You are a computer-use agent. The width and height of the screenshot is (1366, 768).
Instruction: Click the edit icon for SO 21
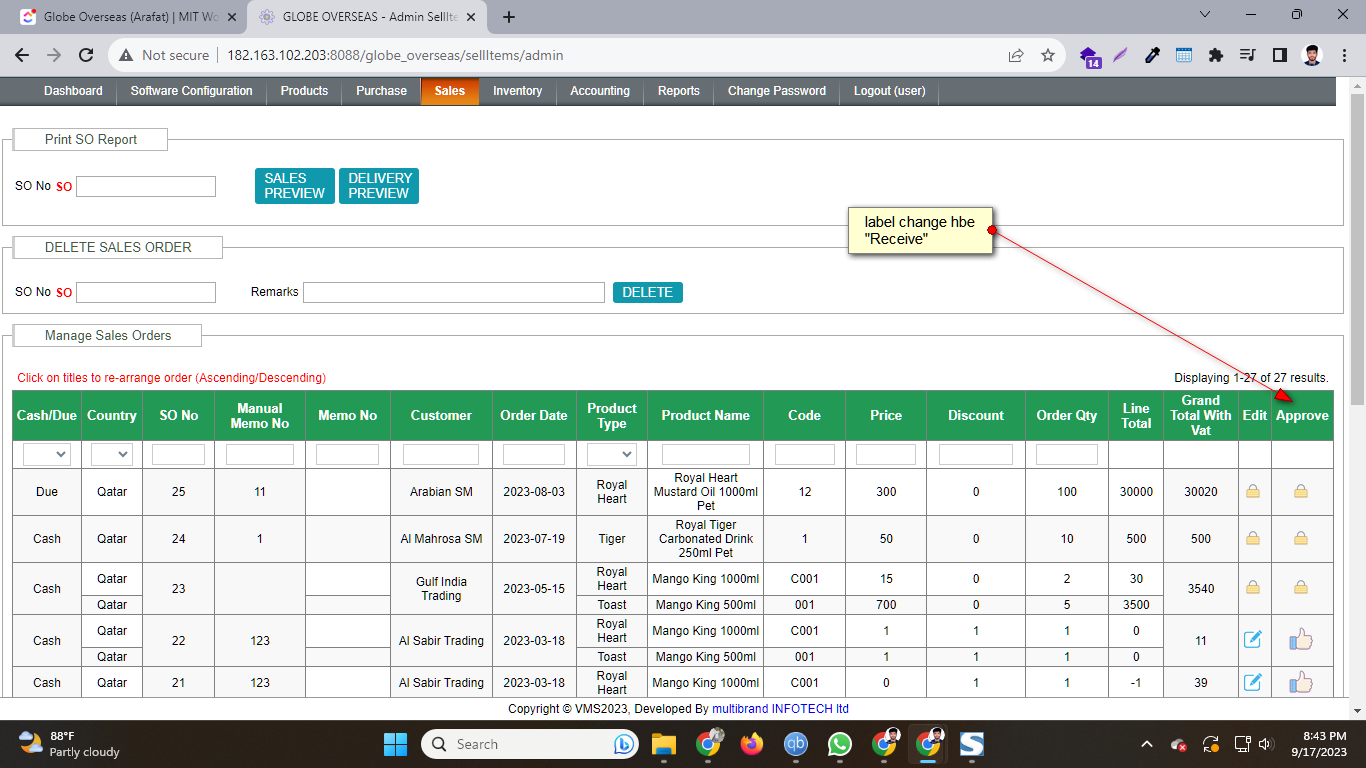pos(1252,682)
